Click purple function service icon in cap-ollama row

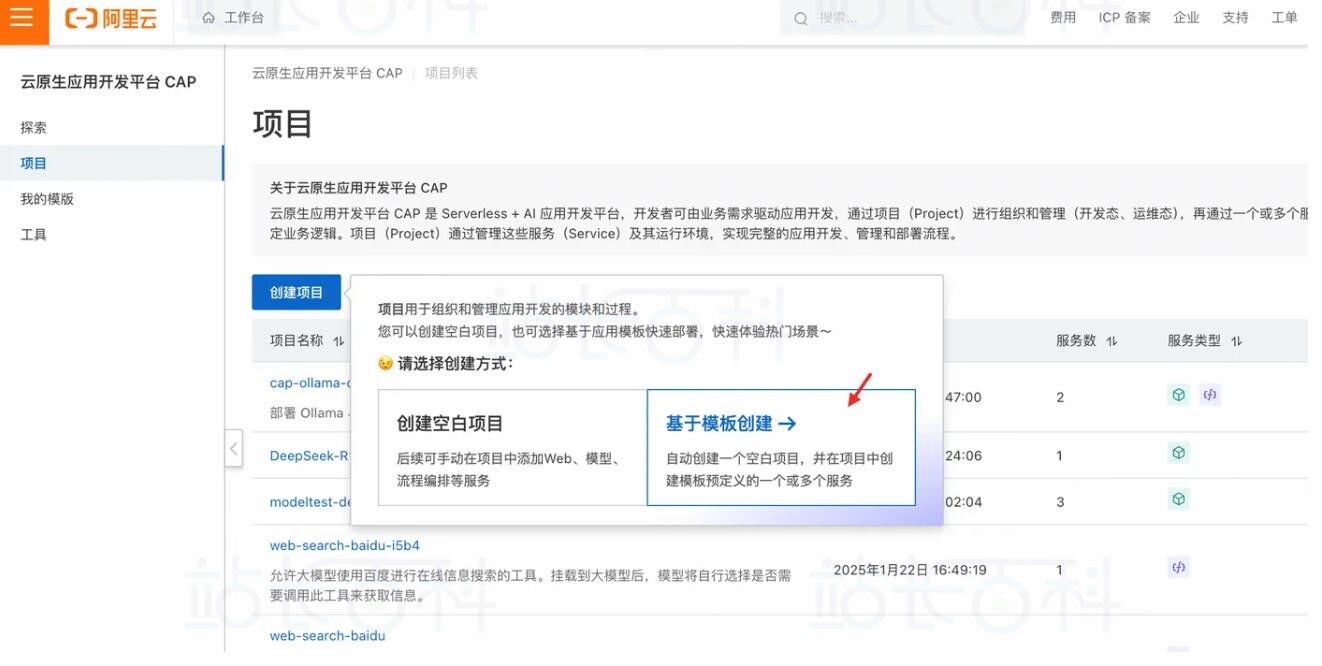pyautogui.click(x=1210, y=395)
